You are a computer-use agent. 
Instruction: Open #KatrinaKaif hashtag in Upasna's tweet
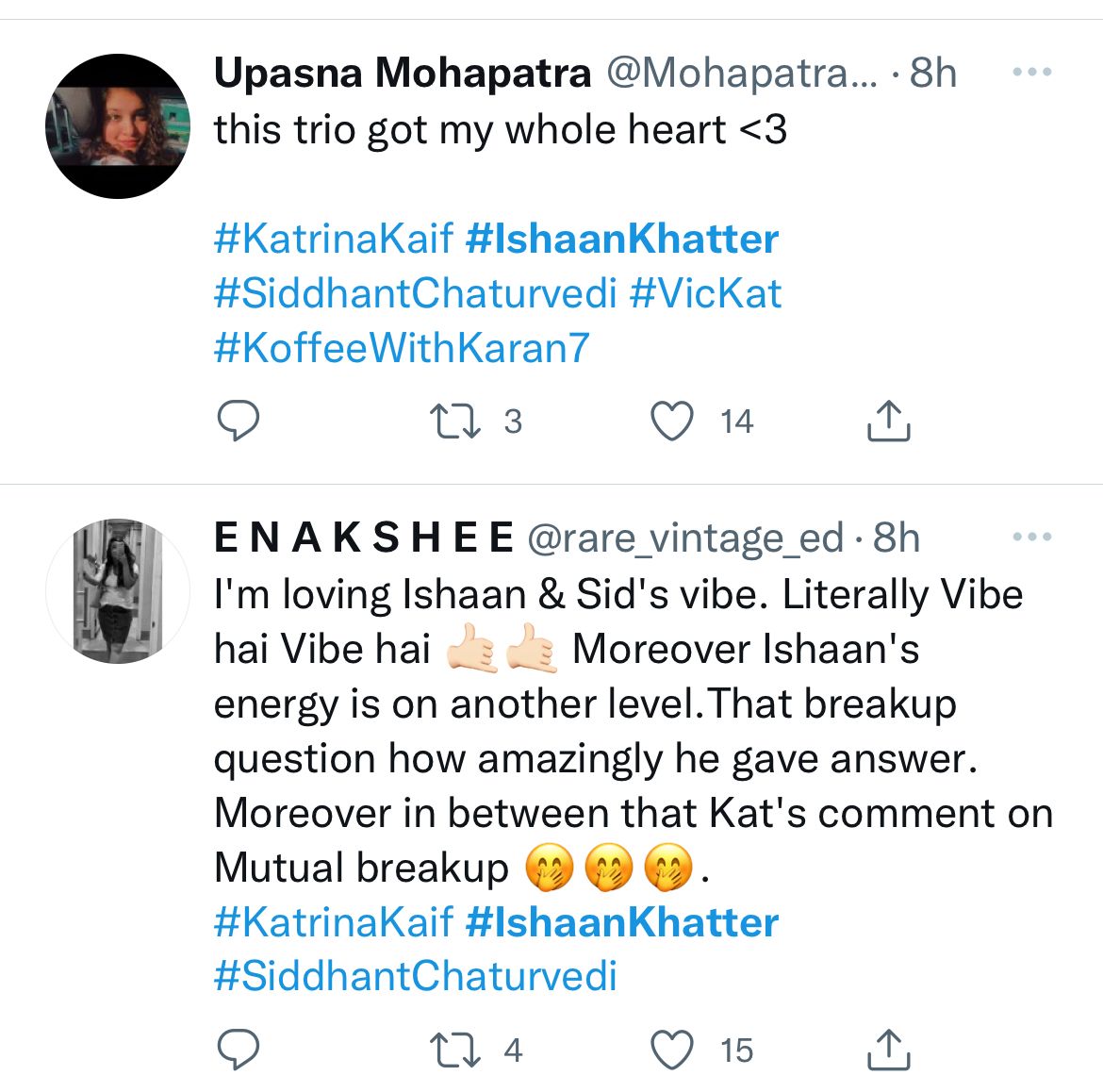pyautogui.click(x=334, y=239)
